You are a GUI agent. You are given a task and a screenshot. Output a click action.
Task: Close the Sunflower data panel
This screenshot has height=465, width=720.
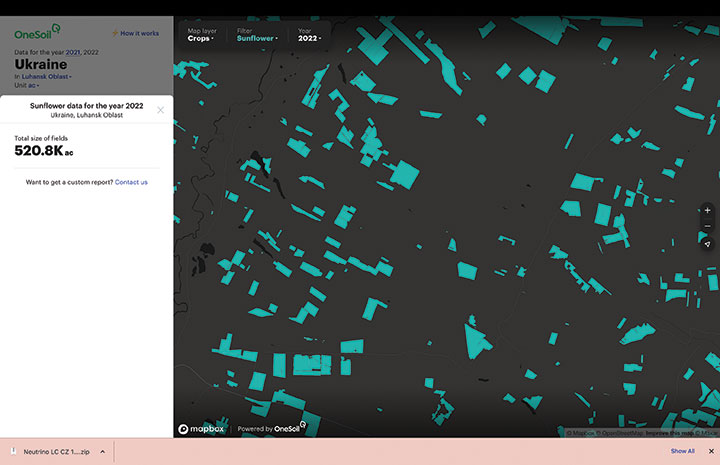pos(160,110)
